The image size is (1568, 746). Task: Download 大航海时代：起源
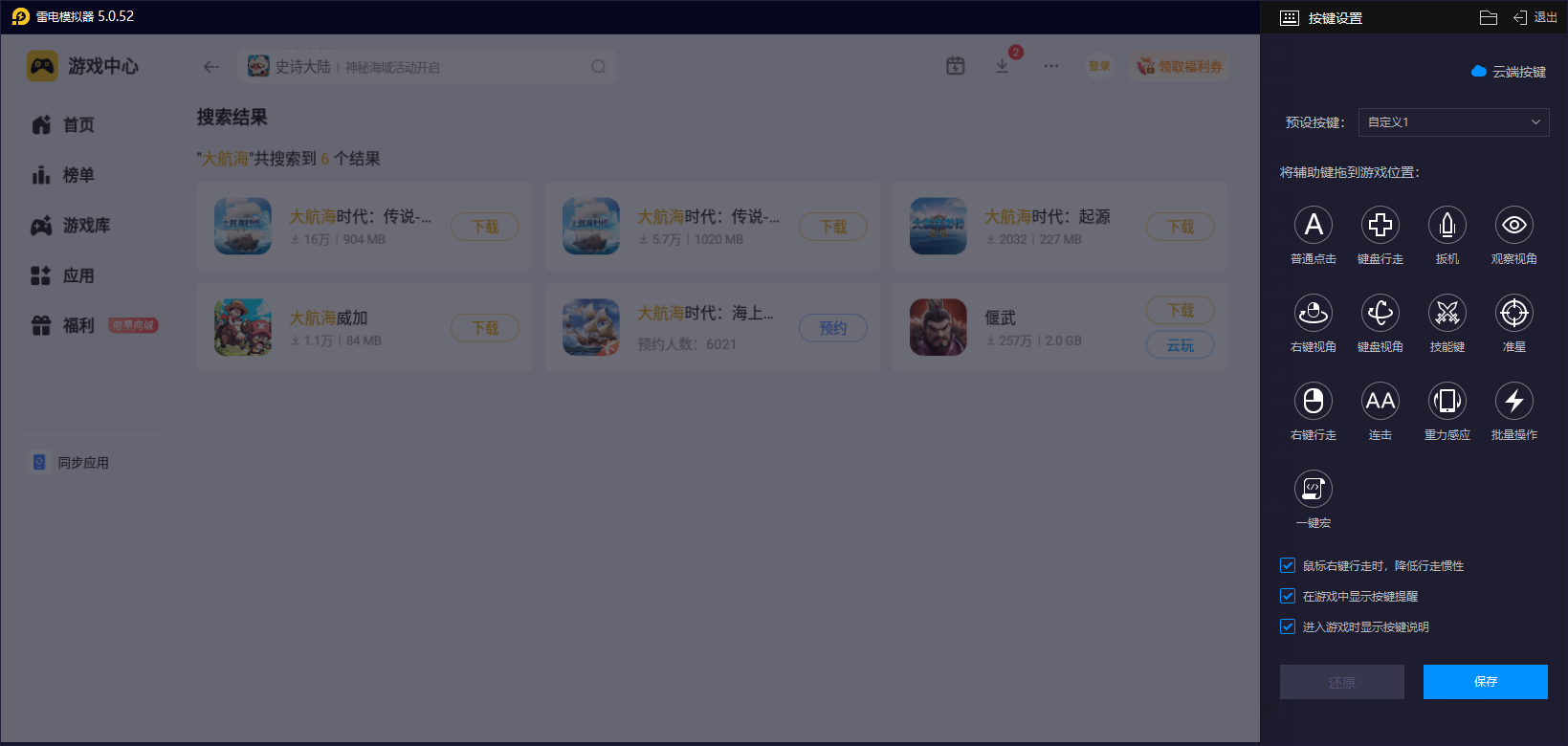point(1181,227)
